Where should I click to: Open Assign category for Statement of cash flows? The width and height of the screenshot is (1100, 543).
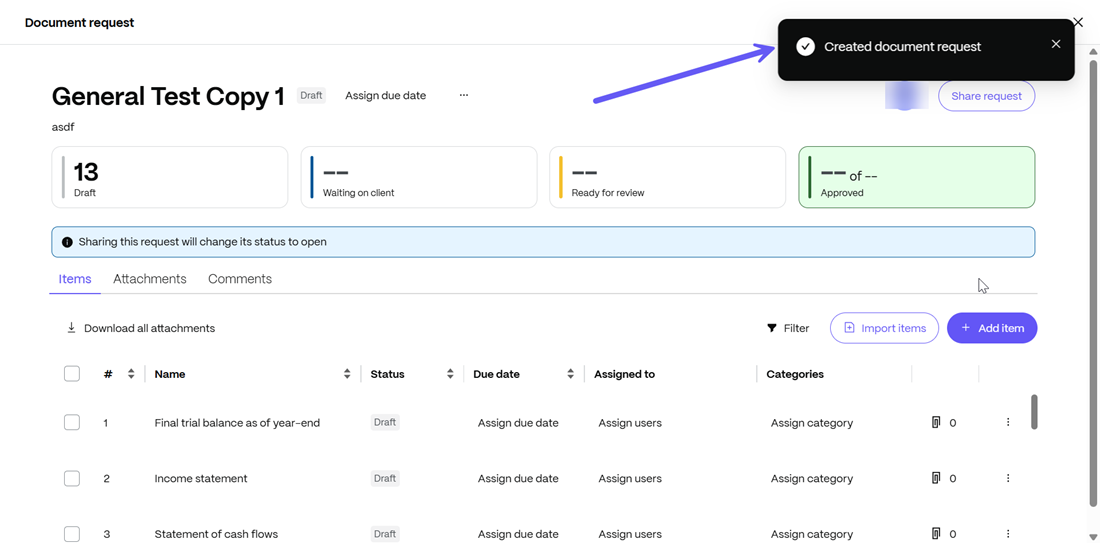(x=812, y=534)
